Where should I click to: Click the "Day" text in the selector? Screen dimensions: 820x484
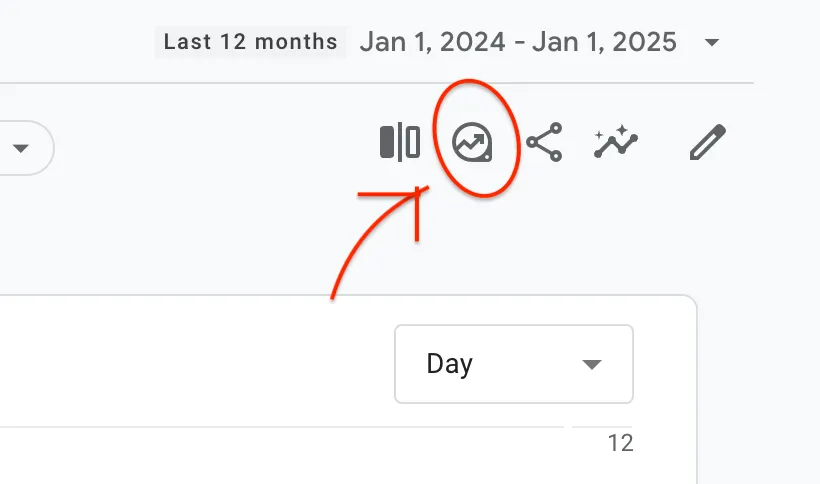[449, 364]
